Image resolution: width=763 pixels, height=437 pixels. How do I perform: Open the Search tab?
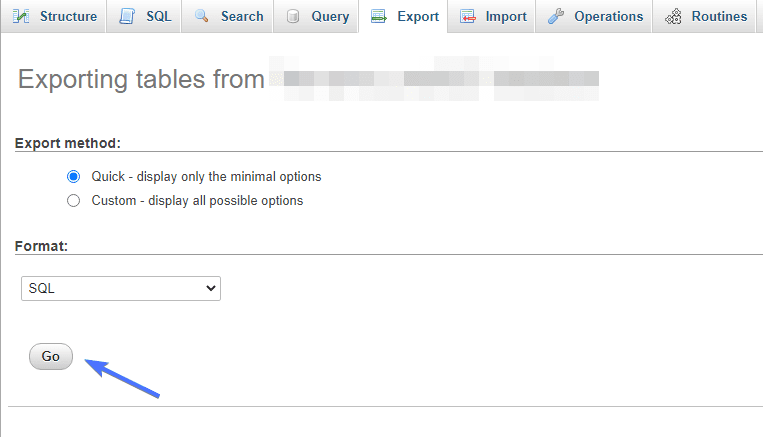(227, 17)
